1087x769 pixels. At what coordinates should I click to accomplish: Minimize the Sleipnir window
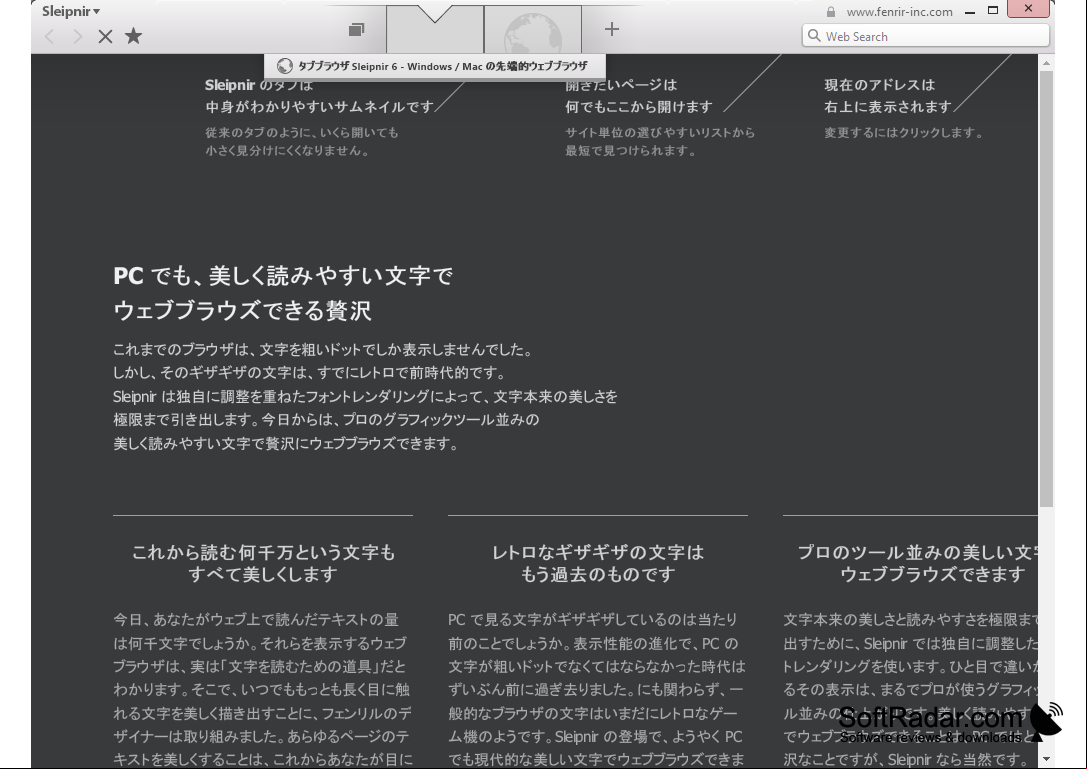pos(970,12)
